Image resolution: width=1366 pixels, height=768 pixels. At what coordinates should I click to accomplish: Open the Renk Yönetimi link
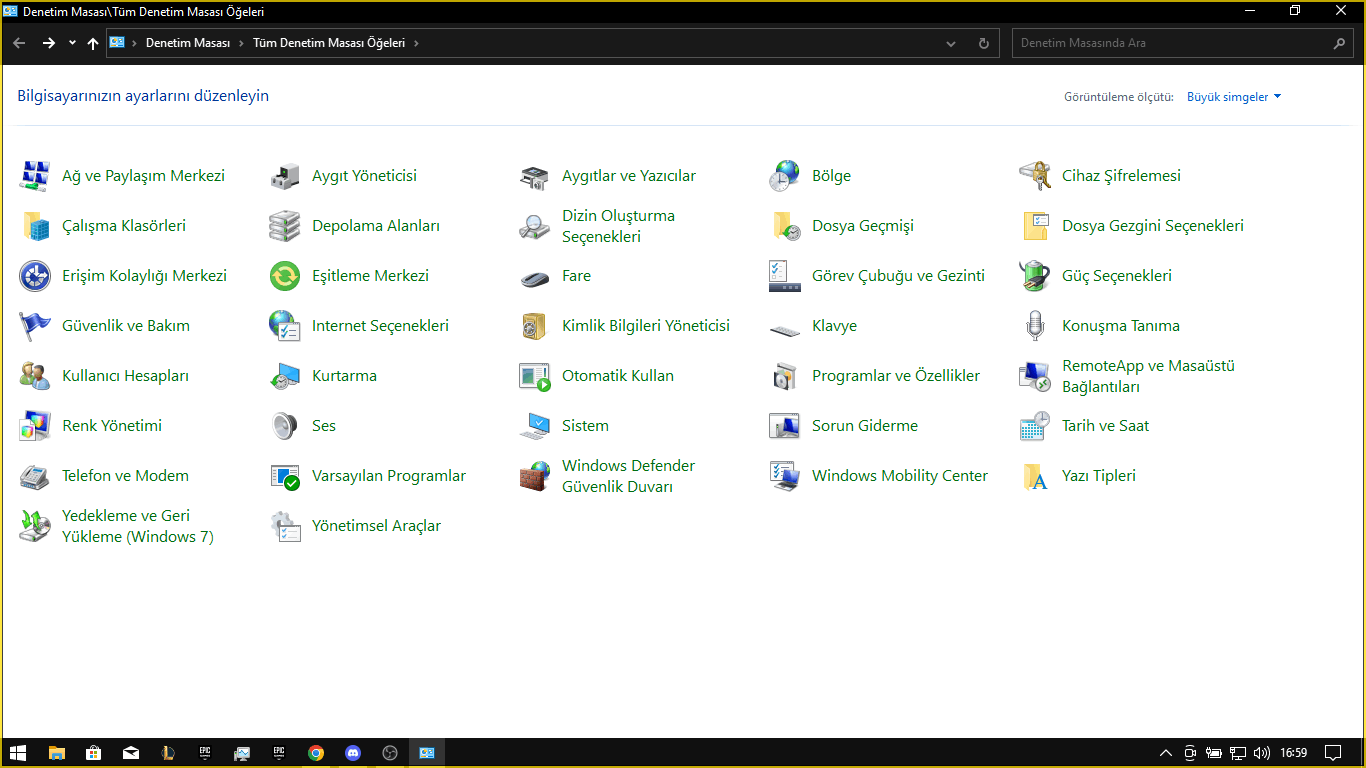click(112, 426)
